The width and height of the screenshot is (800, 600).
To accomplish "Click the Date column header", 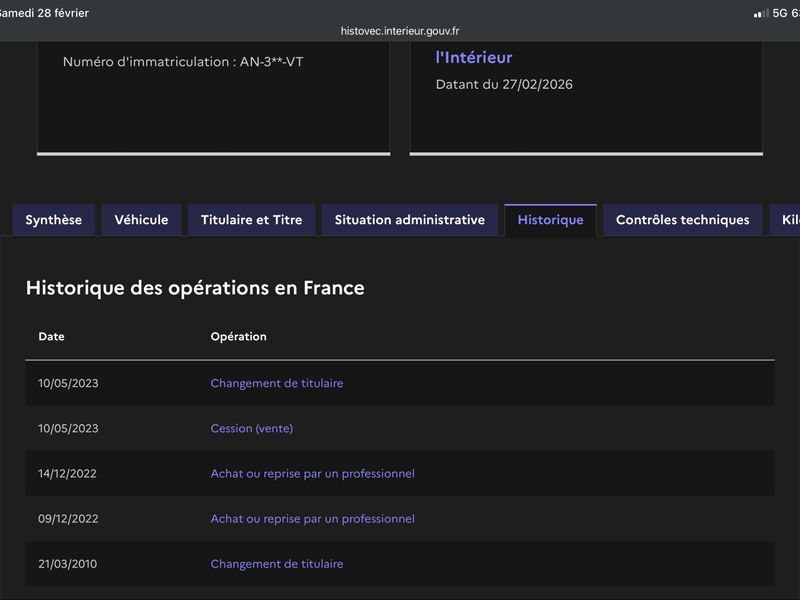I will (51, 337).
